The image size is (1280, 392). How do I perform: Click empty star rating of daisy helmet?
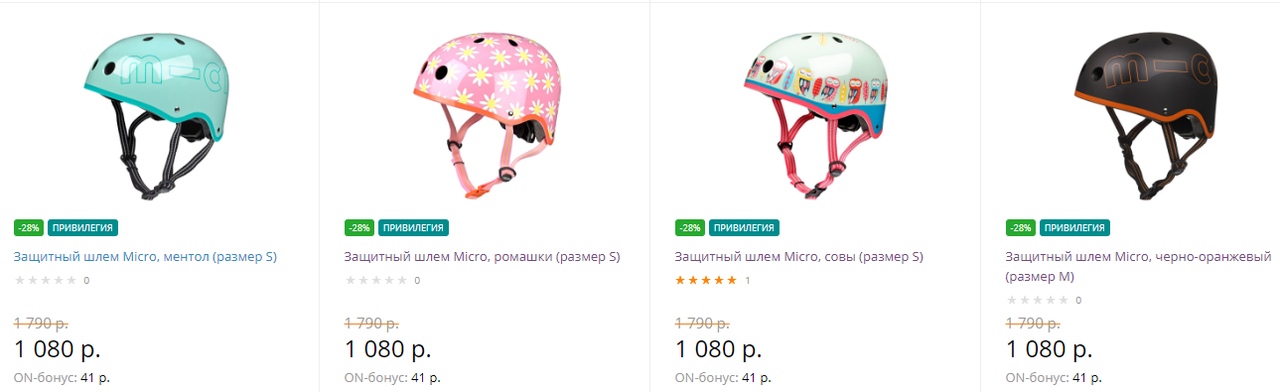click(375, 281)
